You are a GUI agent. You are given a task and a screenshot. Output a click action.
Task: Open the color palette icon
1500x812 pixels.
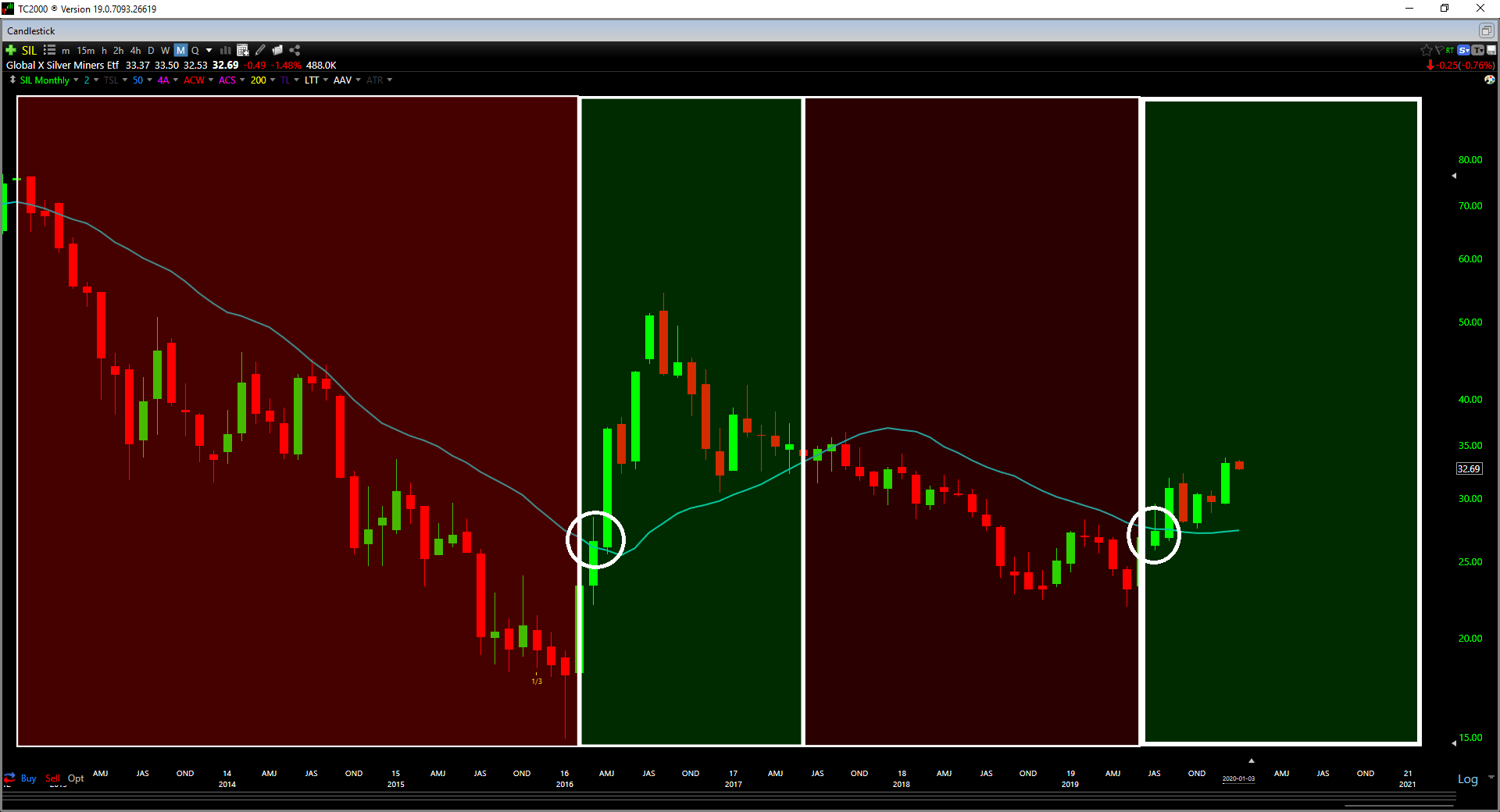(x=1489, y=80)
